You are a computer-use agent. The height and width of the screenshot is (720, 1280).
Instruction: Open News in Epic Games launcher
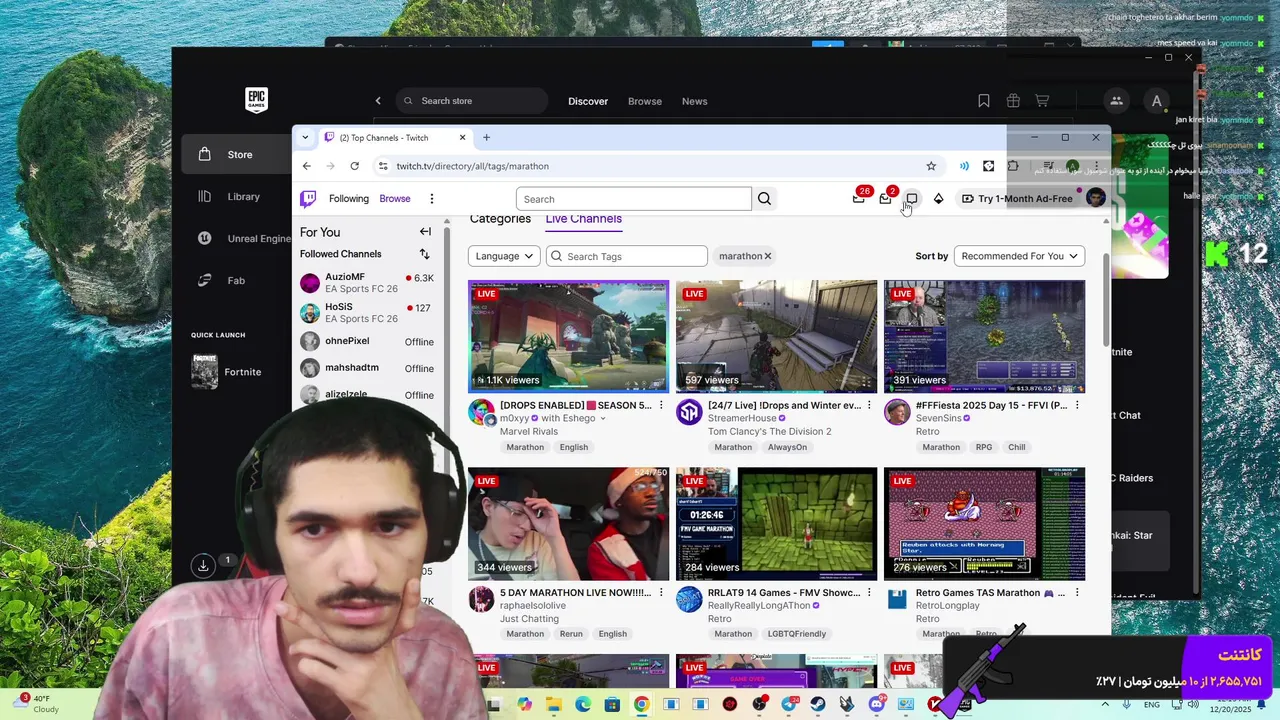point(695,101)
